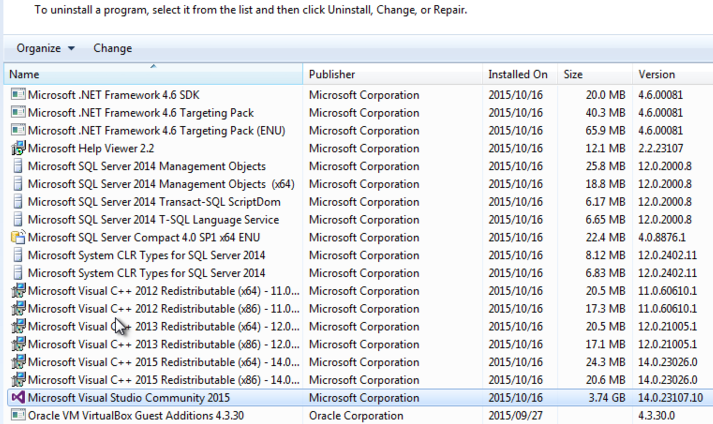The width and height of the screenshot is (713, 424).
Task: Click the Oracle VM VirtualBox Guest Additions icon
Action: pyautogui.click(x=17, y=416)
